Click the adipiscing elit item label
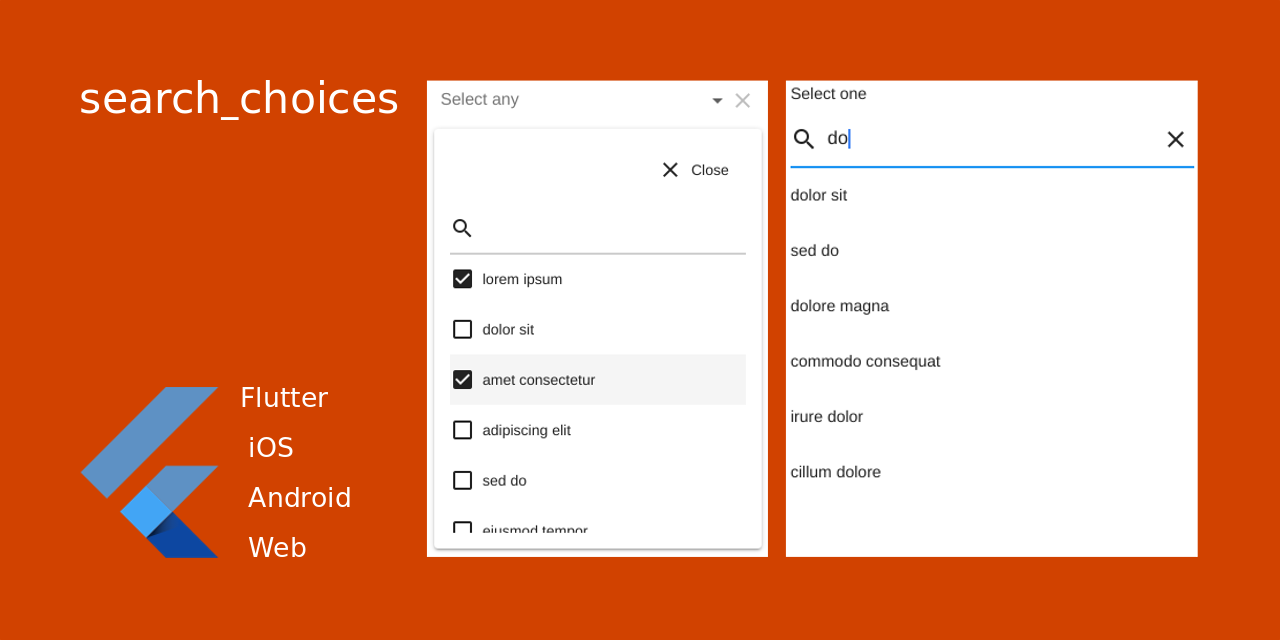 (x=527, y=430)
